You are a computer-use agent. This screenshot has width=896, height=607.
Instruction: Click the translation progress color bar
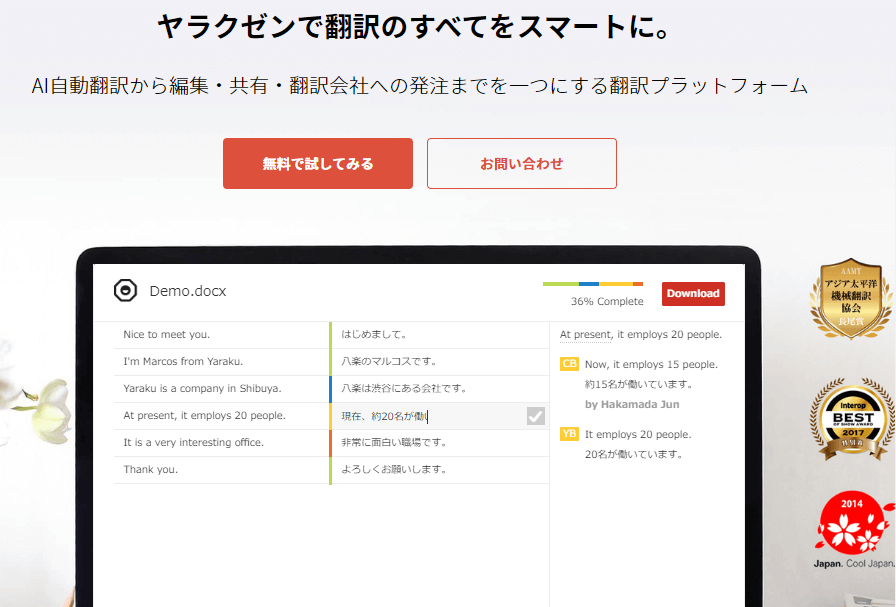(593, 284)
